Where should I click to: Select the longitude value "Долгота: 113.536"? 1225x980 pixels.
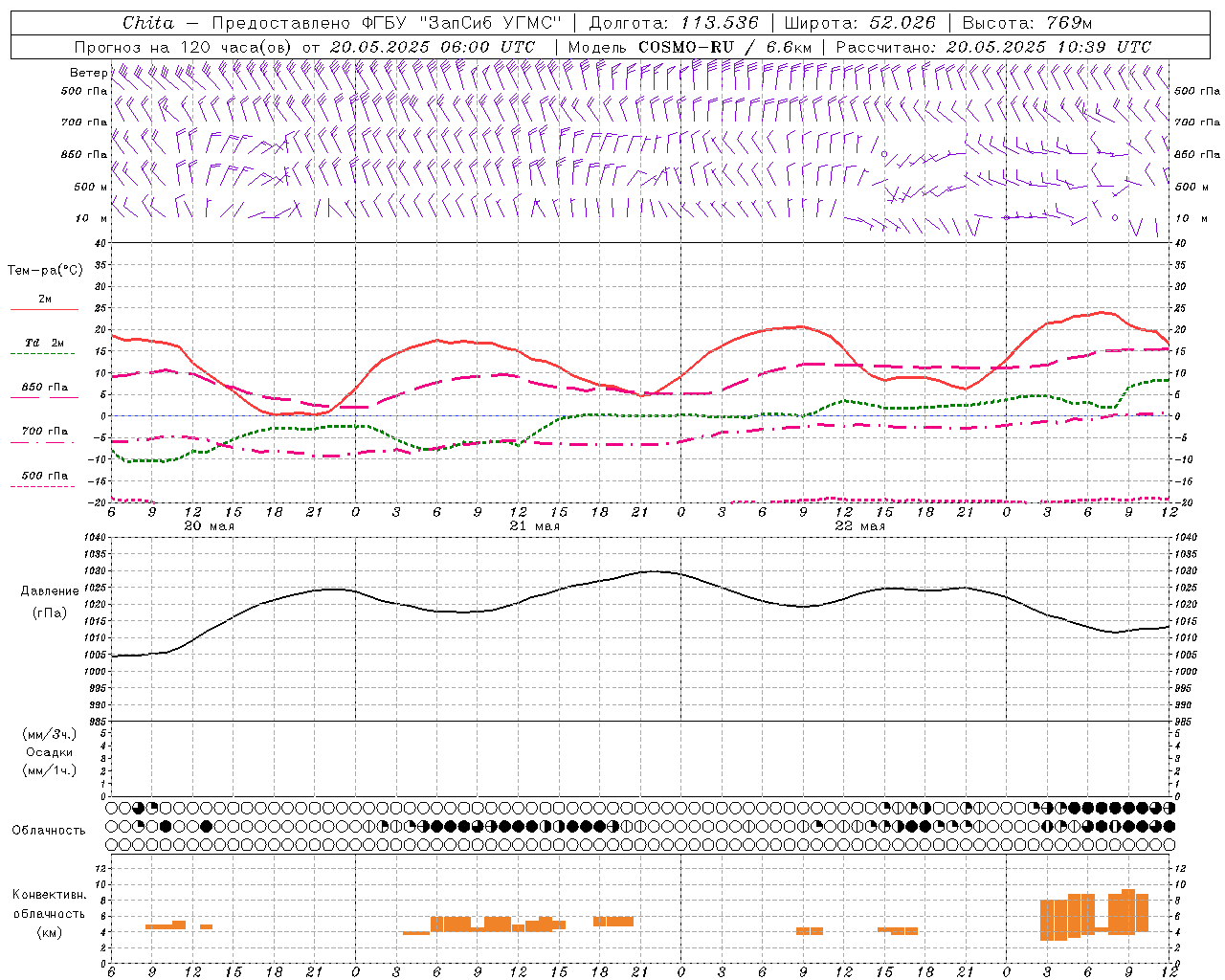(x=674, y=23)
